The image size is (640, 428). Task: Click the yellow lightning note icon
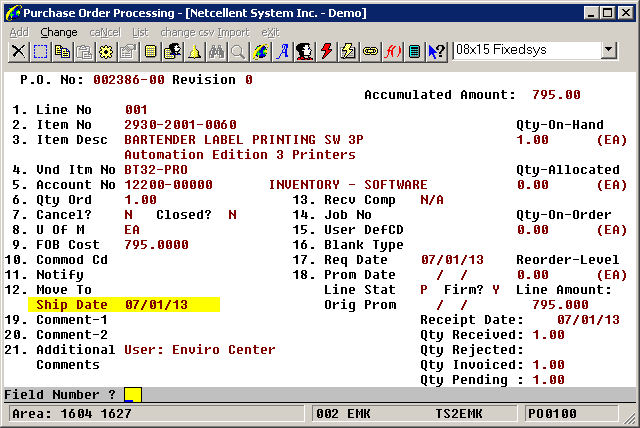tap(348, 52)
